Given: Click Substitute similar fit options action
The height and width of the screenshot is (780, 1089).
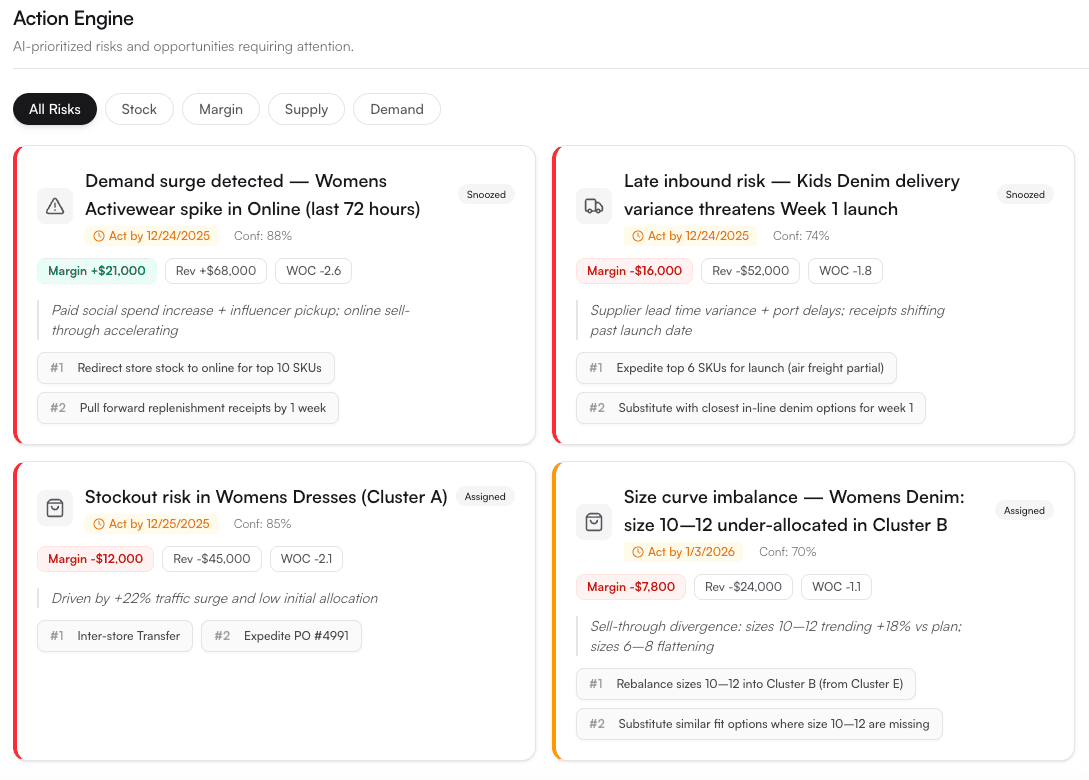Looking at the screenshot, I should 759,724.
